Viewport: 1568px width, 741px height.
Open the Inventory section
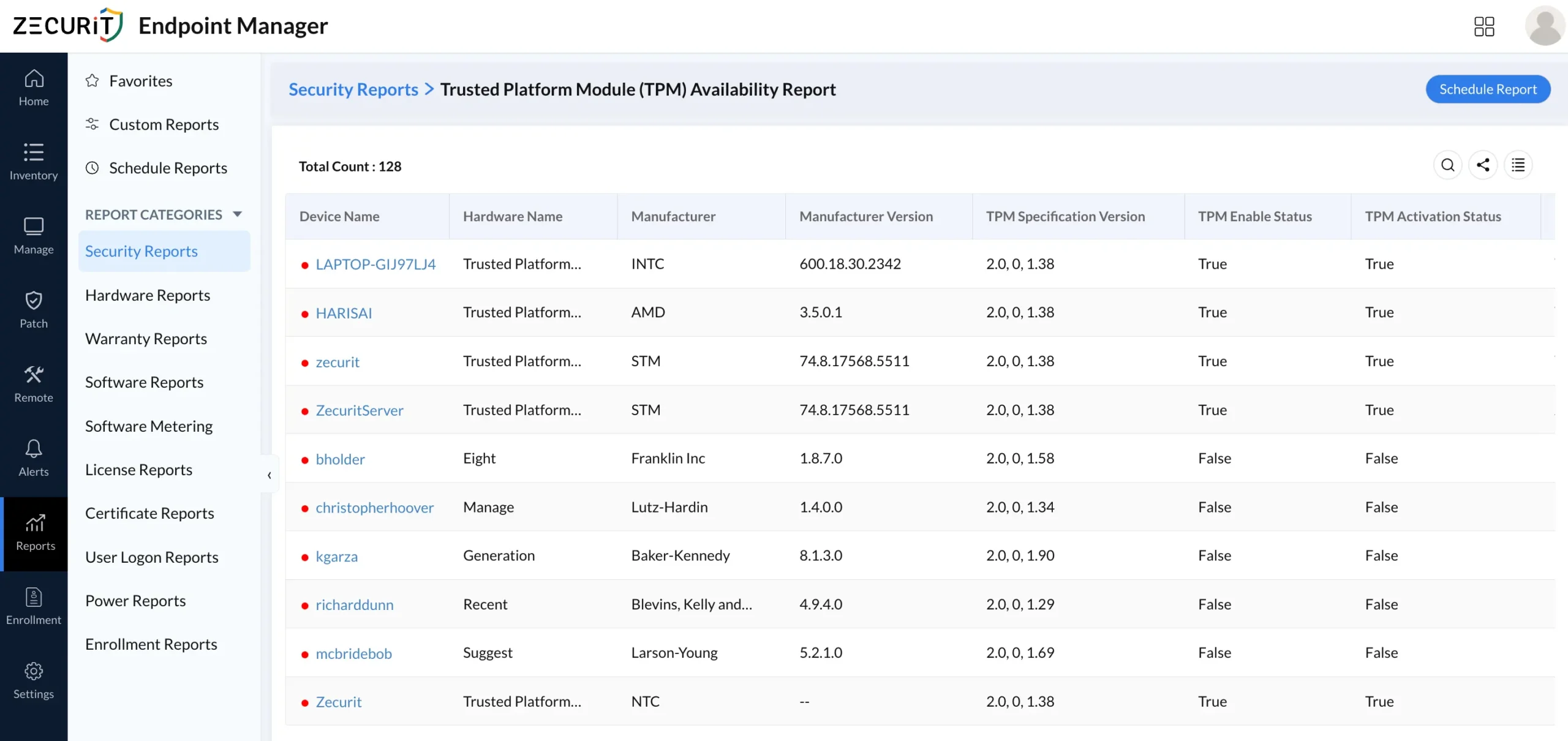(x=34, y=163)
